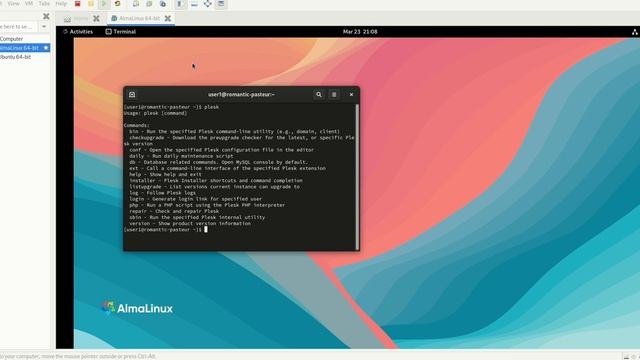Shut down the guest with the red power icon
Image resolution: width=640 pixels, height=360 pixels.
[78, 4]
